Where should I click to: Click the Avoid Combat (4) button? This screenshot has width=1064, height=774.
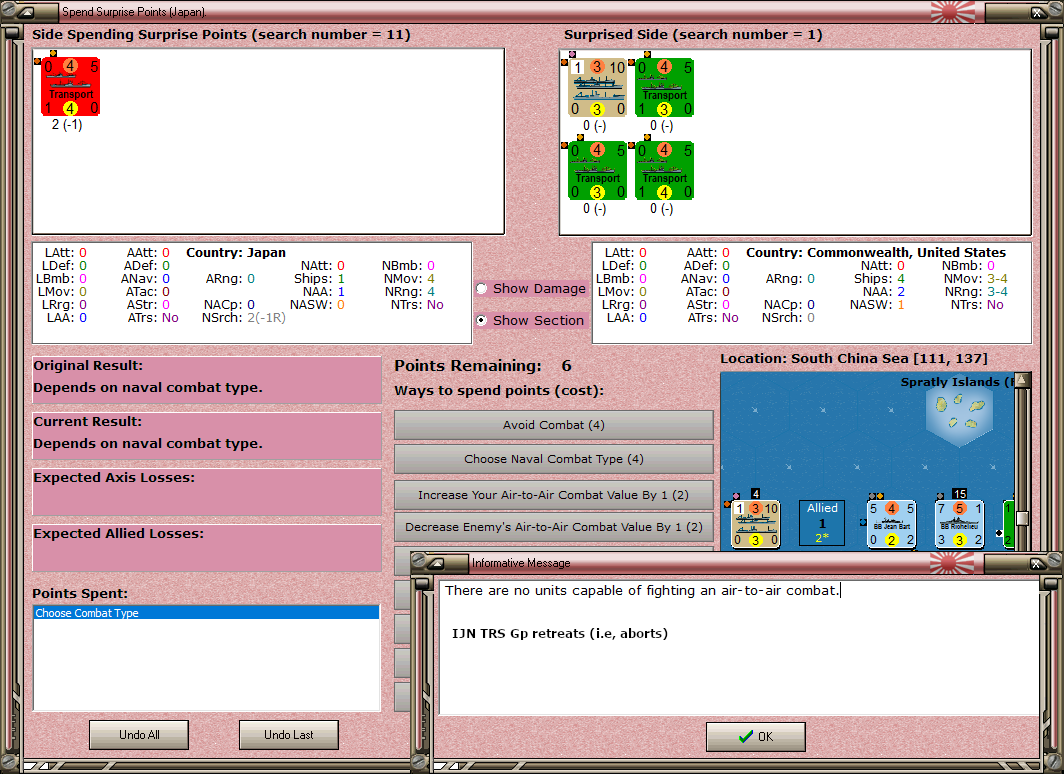pyautogui.click(x=554, y=425)
